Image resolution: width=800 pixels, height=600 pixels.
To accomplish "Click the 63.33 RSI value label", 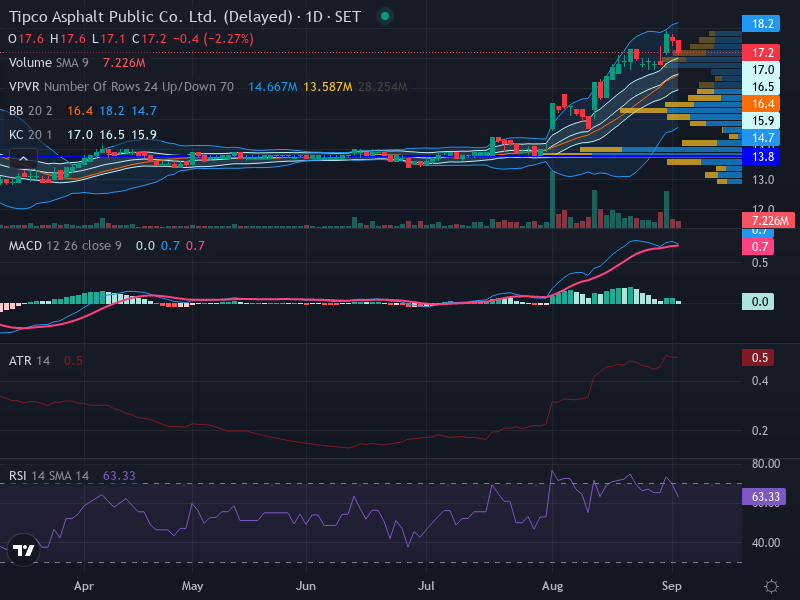I will tap(764, 496).
